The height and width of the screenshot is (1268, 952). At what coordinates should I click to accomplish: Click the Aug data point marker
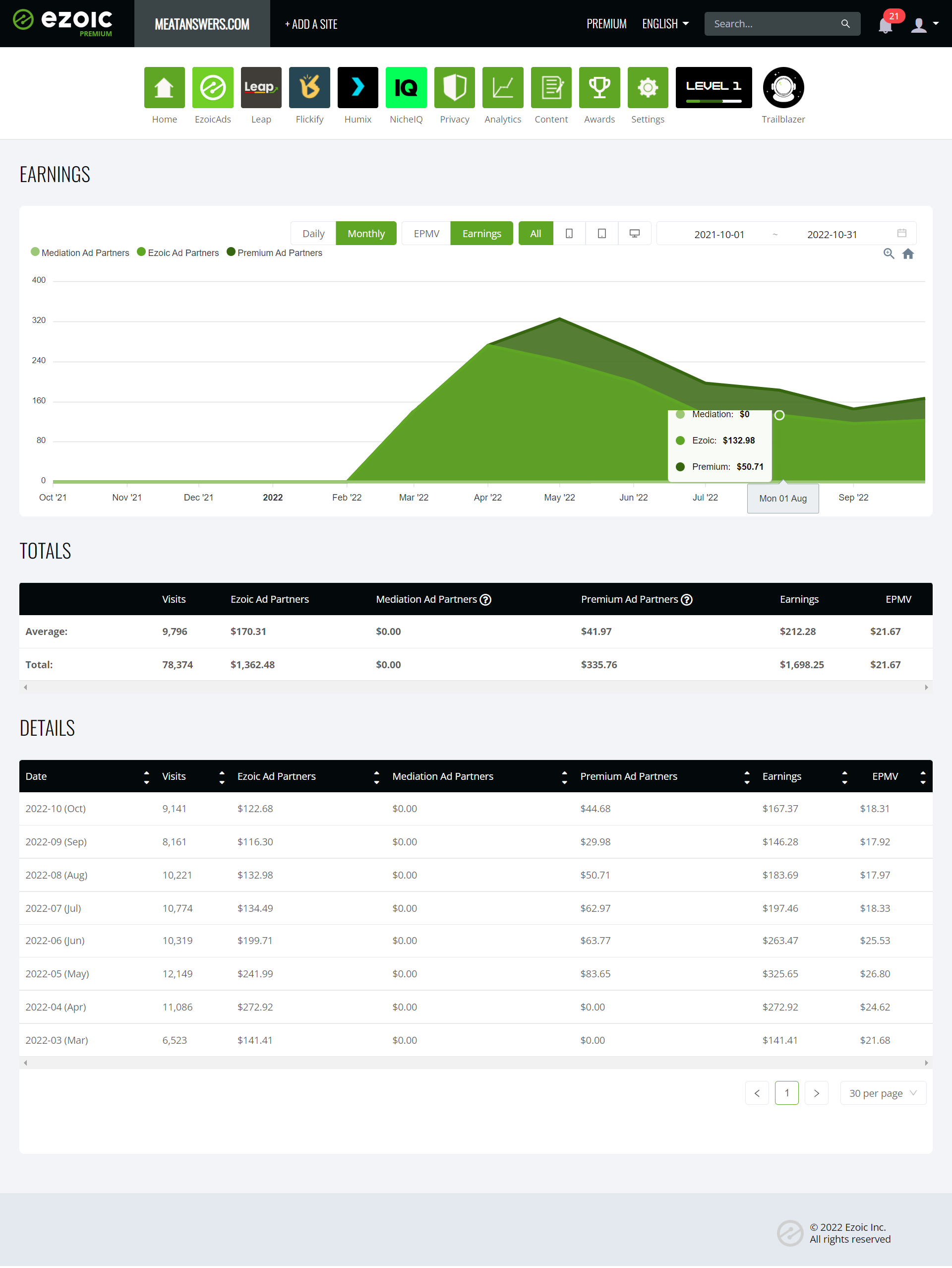[779, 415]
